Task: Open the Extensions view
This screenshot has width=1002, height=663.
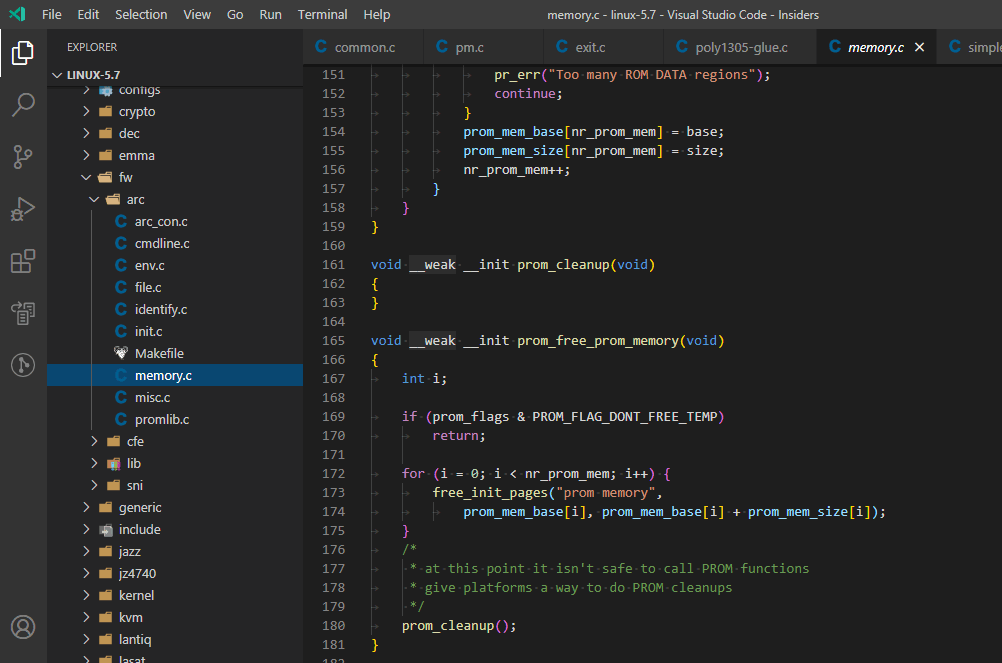Action: coord(23,261)
